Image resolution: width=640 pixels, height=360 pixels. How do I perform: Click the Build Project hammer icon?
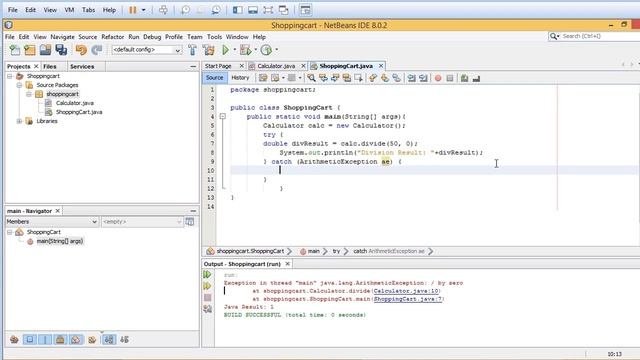click(x=192, y=50)
